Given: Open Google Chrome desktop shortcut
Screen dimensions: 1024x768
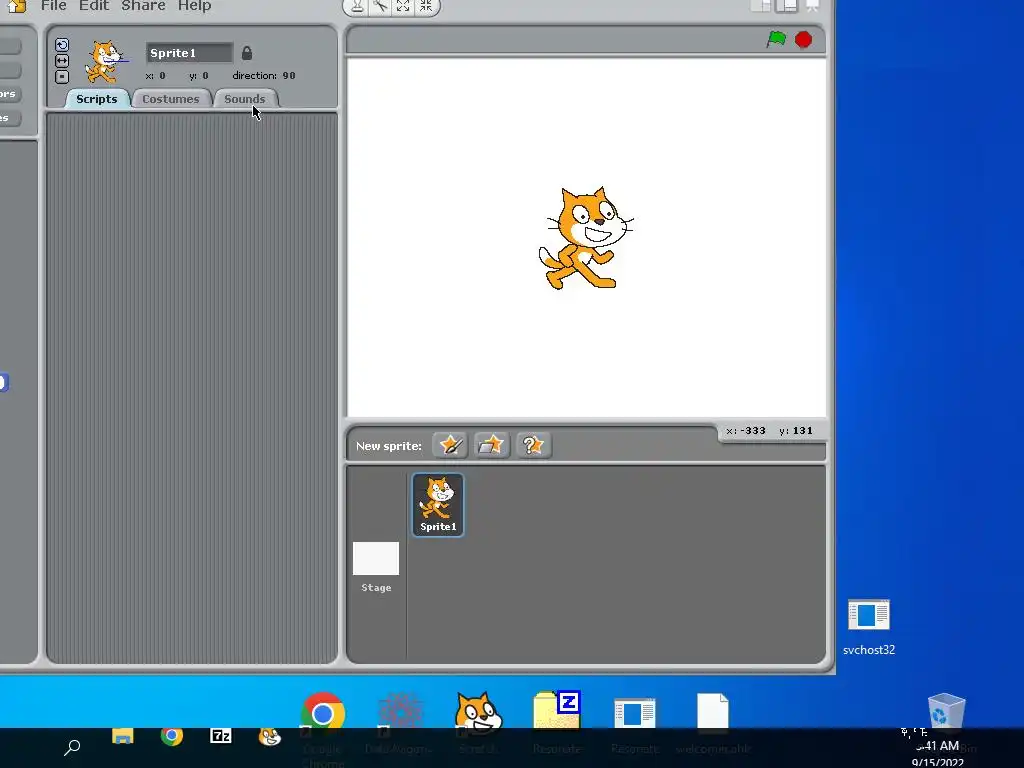Looking at the screenshot, I should pos(323,714).
